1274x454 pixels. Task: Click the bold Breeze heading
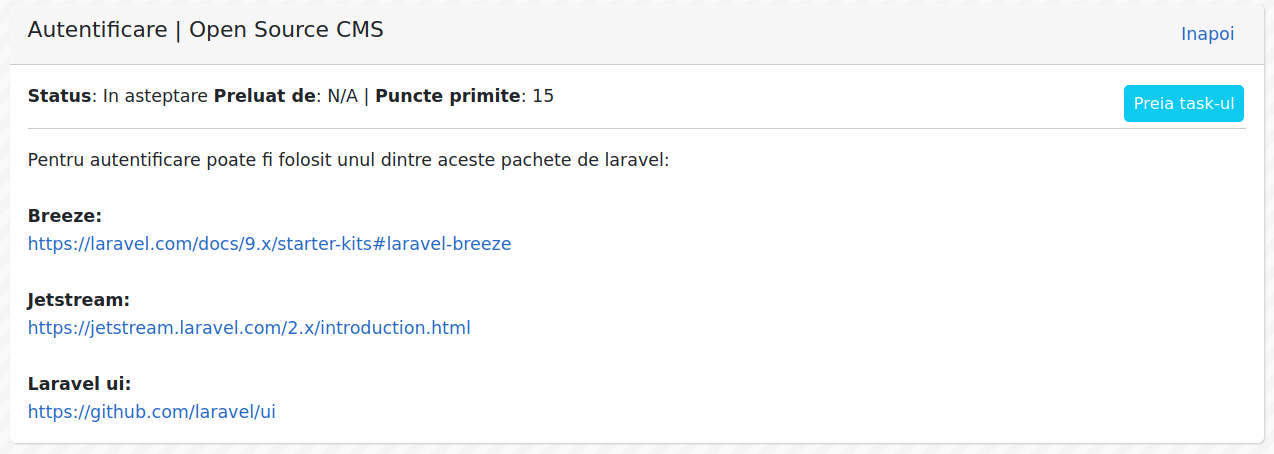65,216
